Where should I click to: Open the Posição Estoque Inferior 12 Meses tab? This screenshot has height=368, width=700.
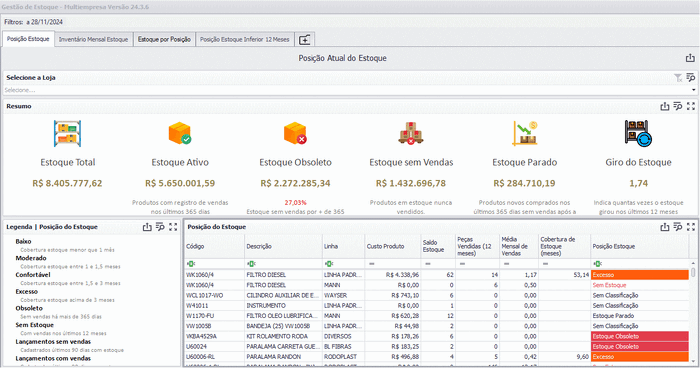click(245, 39)
